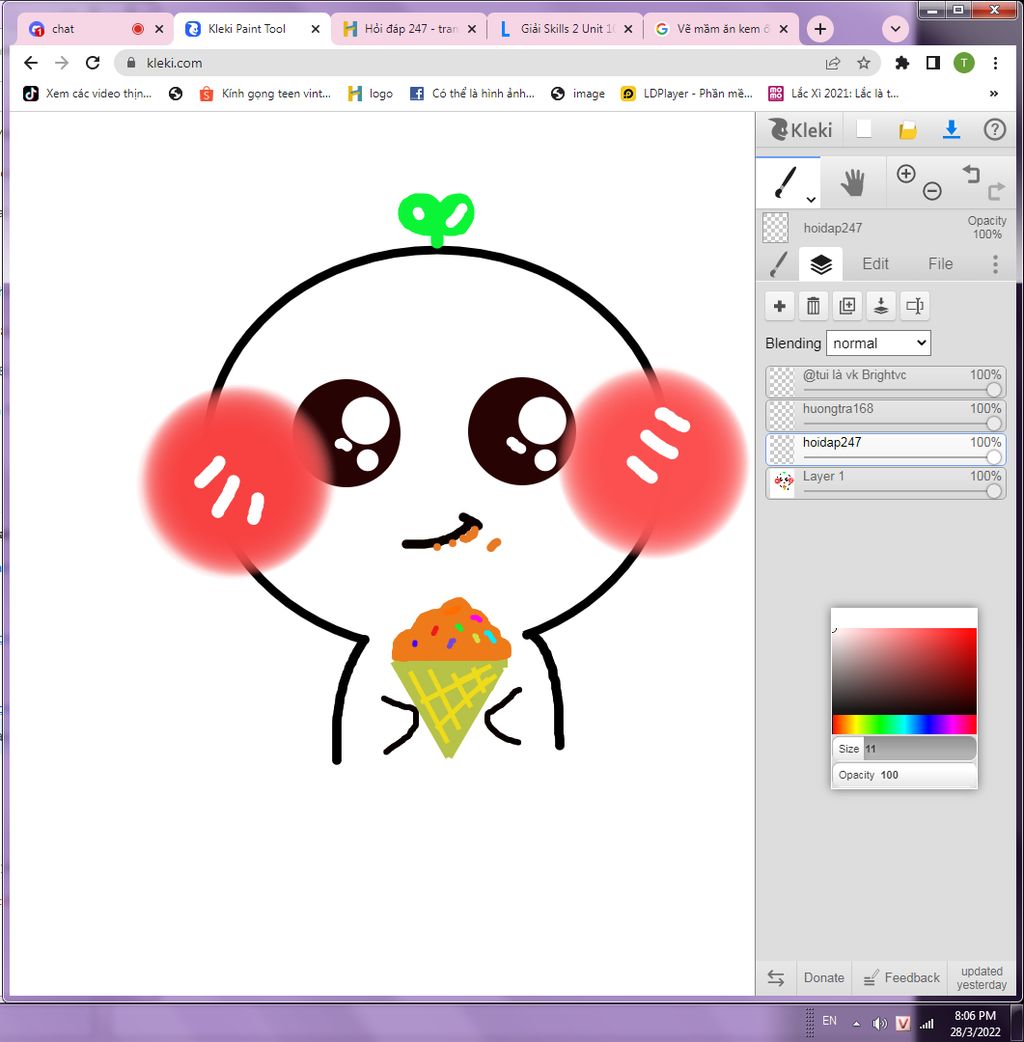Flip the panel side with swap arrows
Screen dimensions: 1024x1042
[776, 978]
